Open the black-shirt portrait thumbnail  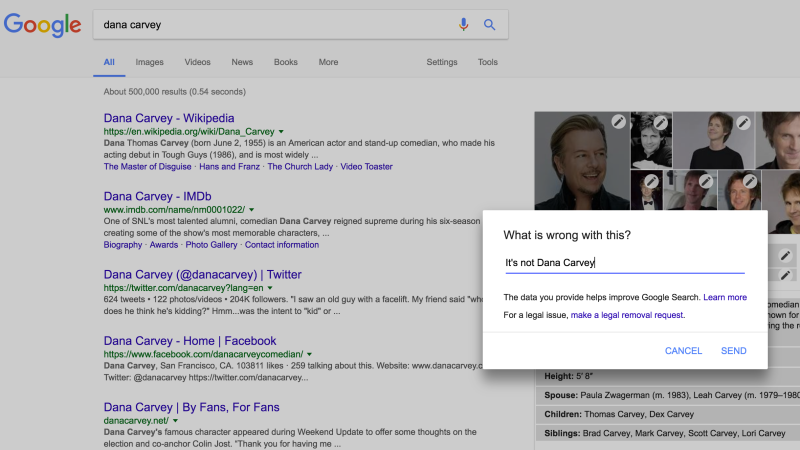tap(714, 140)
